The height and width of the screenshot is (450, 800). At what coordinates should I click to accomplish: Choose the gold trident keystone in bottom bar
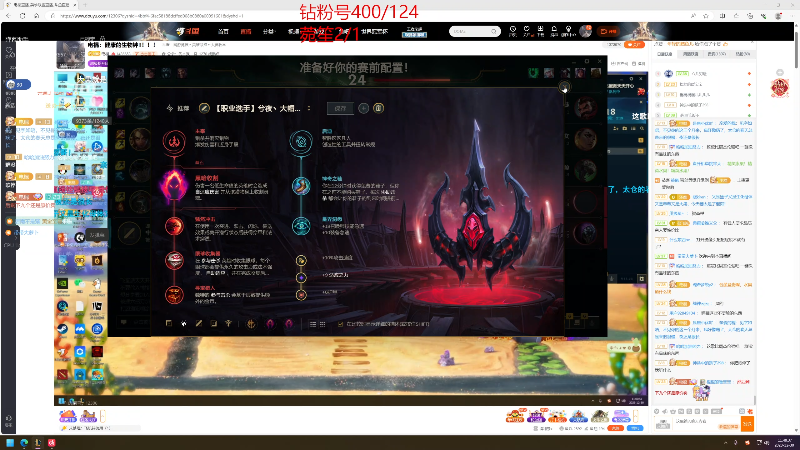251,323
